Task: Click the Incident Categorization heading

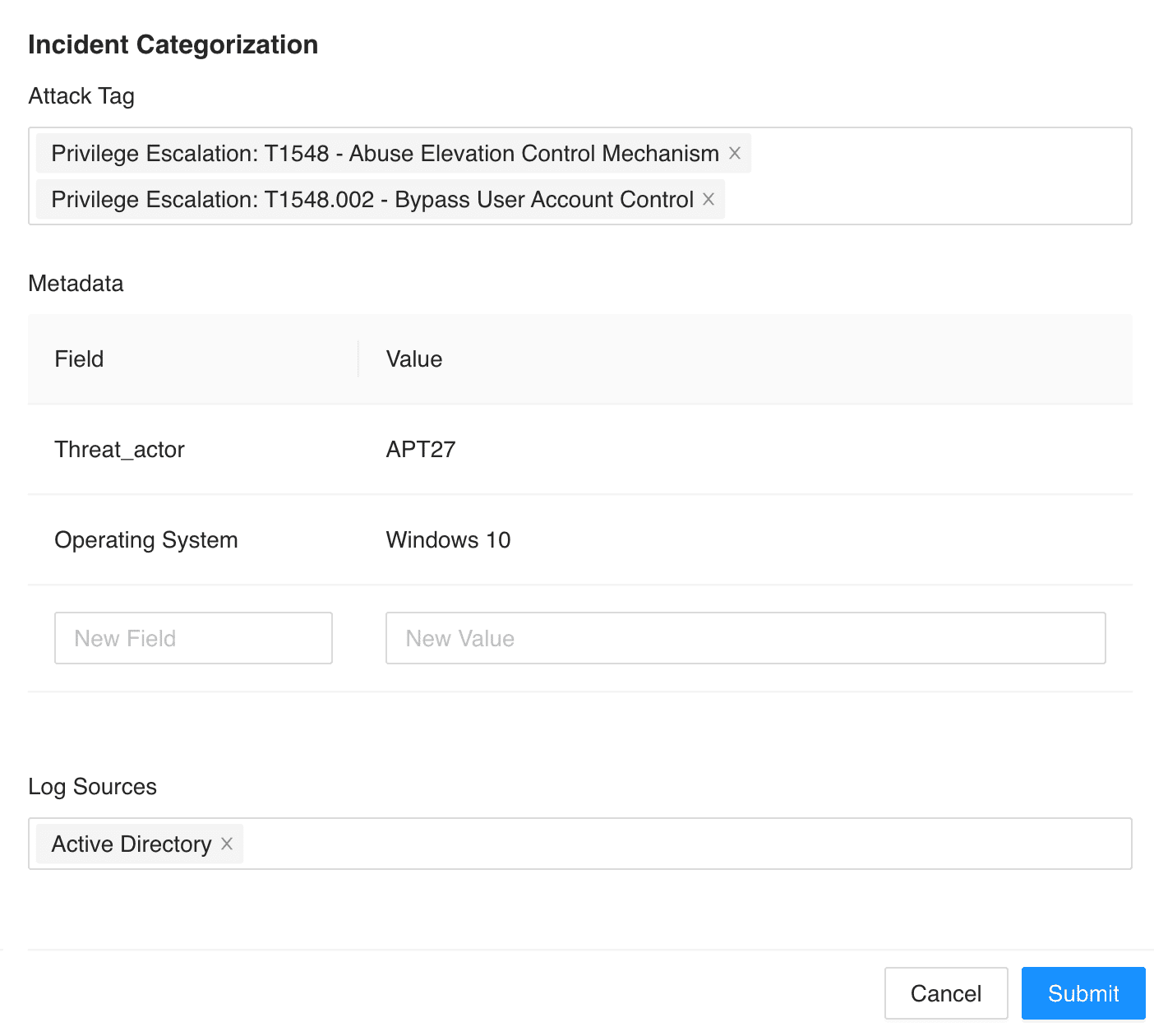Action: 173,44
